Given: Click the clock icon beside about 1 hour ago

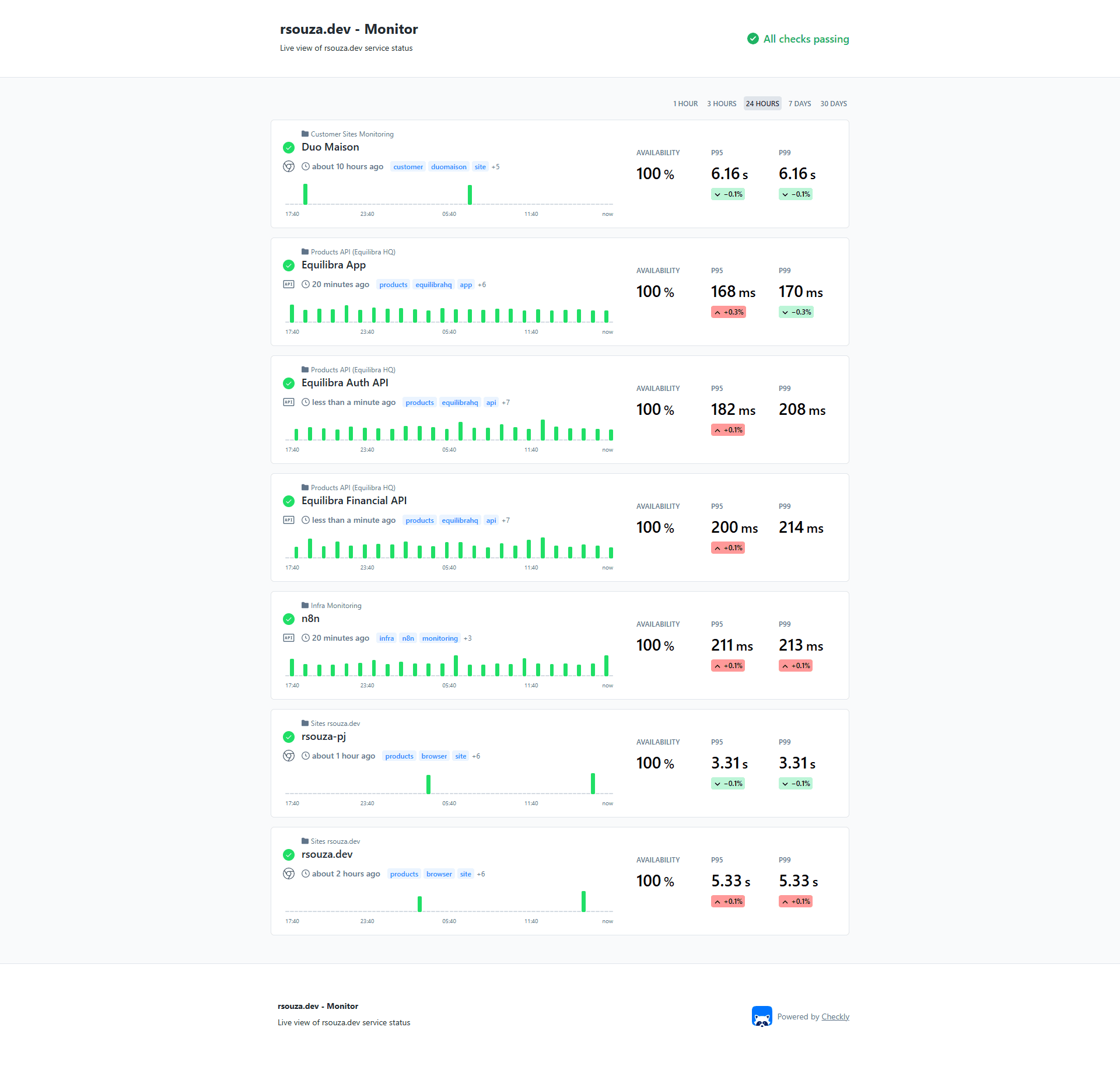Looking at the screenshot, I should [x=306, y=756].
